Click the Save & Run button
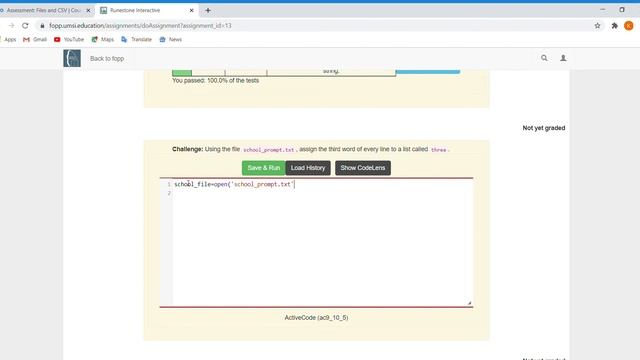 264,168
